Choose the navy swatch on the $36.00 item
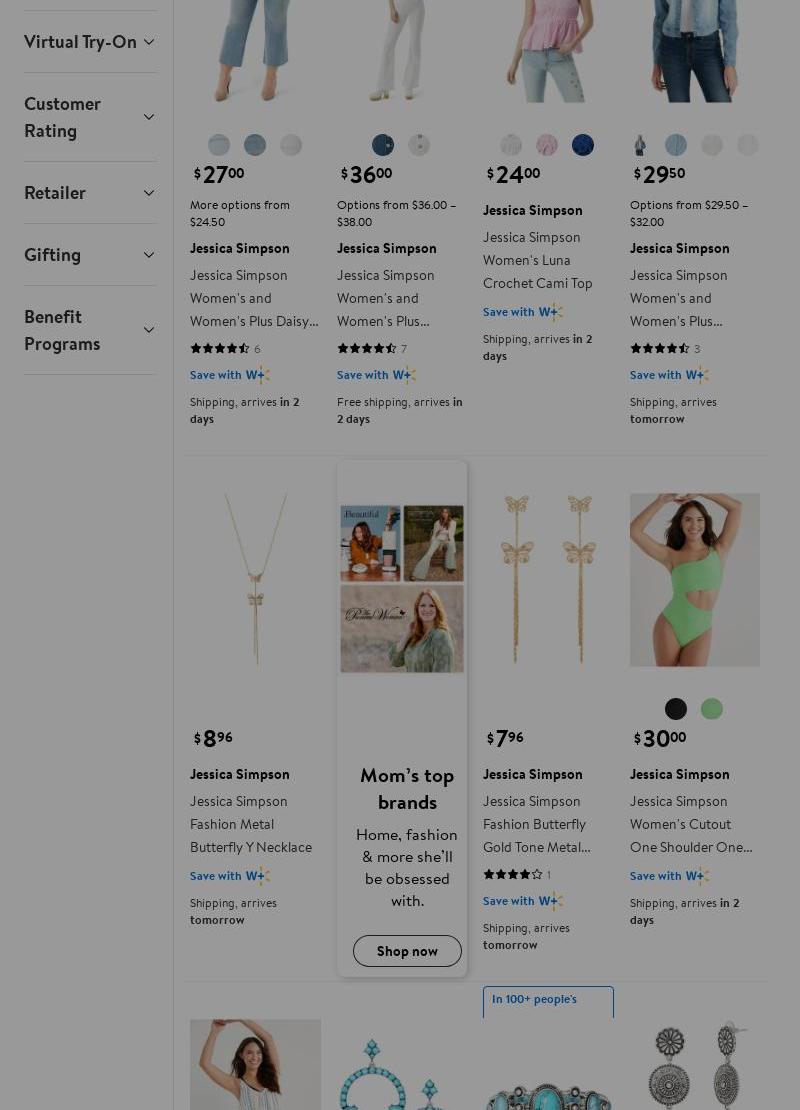The height and width of the screenshot is (1110, 800). pyautogui.click(x=383, y=145)
